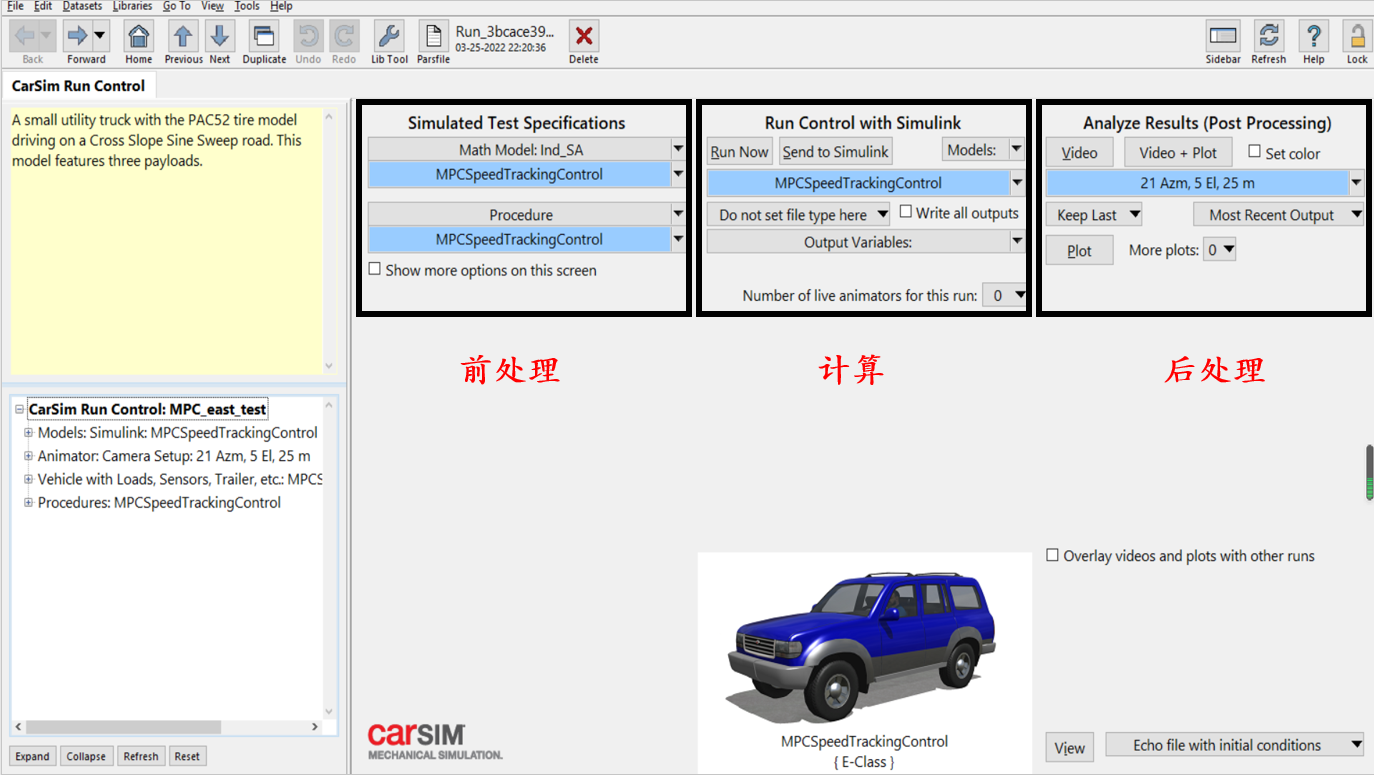Click the Video + Plot button

click(x=1178, y=151)
